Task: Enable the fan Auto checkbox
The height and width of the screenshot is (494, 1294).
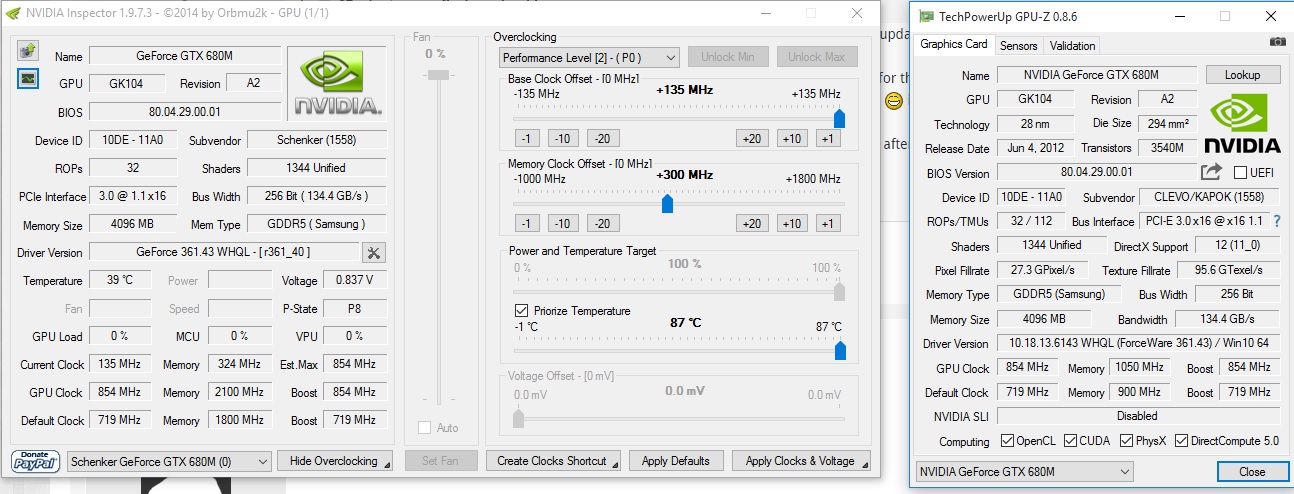Action: [425, 428]
